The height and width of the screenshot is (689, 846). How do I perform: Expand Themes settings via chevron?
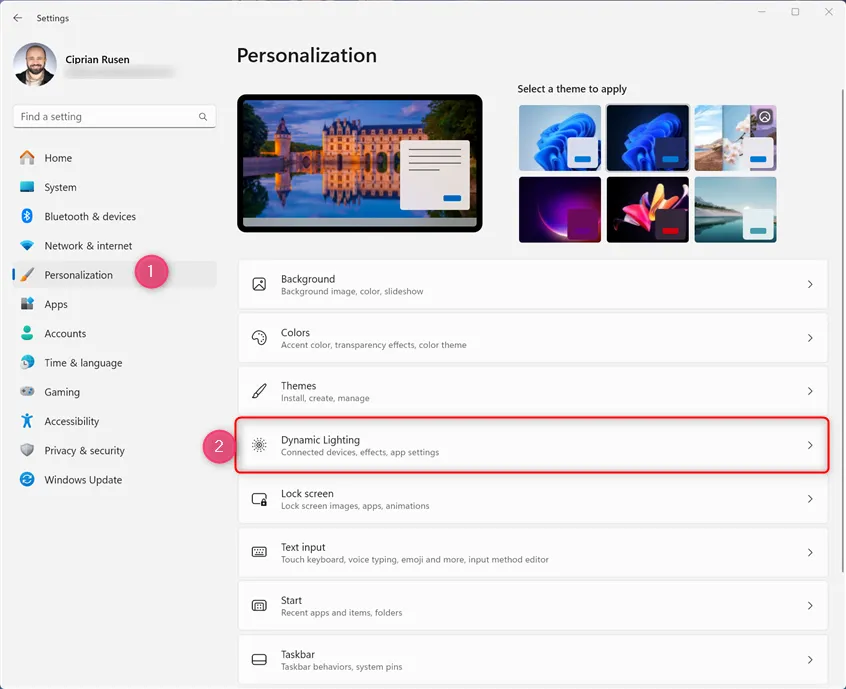(x=810, y=391)
